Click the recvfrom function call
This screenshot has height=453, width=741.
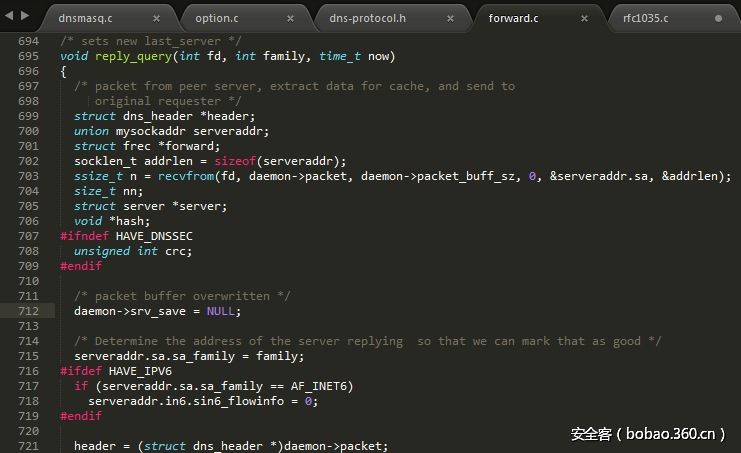click(x=158, y=176)
